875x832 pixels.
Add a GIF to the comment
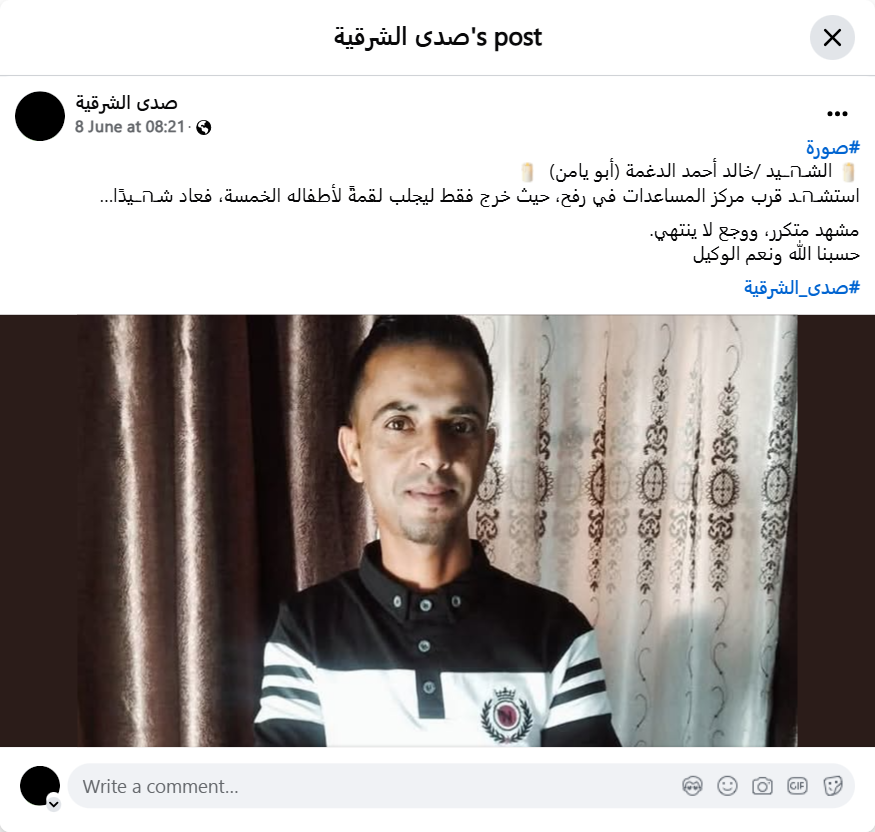pos(797,786)
